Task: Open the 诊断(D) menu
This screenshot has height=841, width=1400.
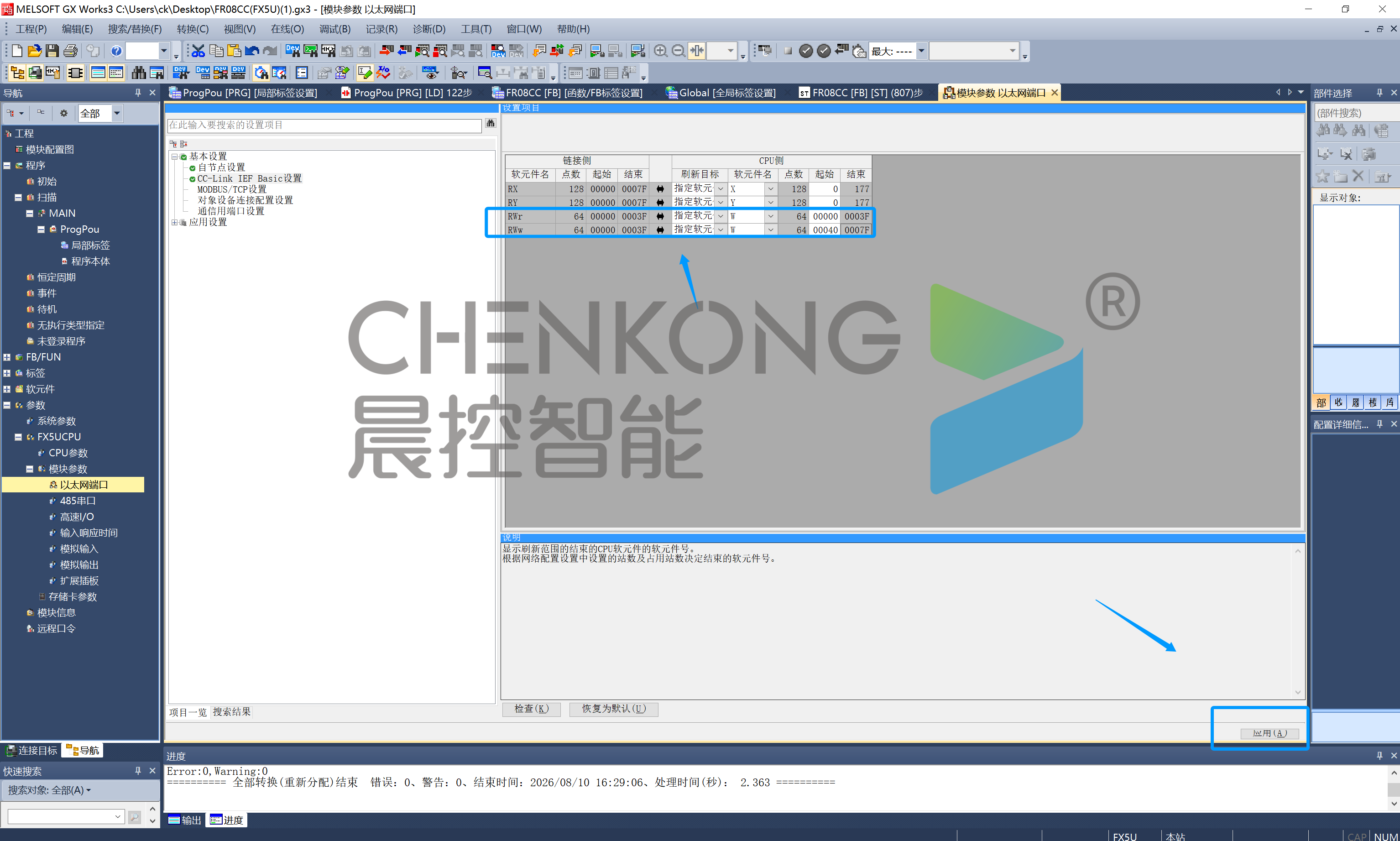Action: coord(429,29)
